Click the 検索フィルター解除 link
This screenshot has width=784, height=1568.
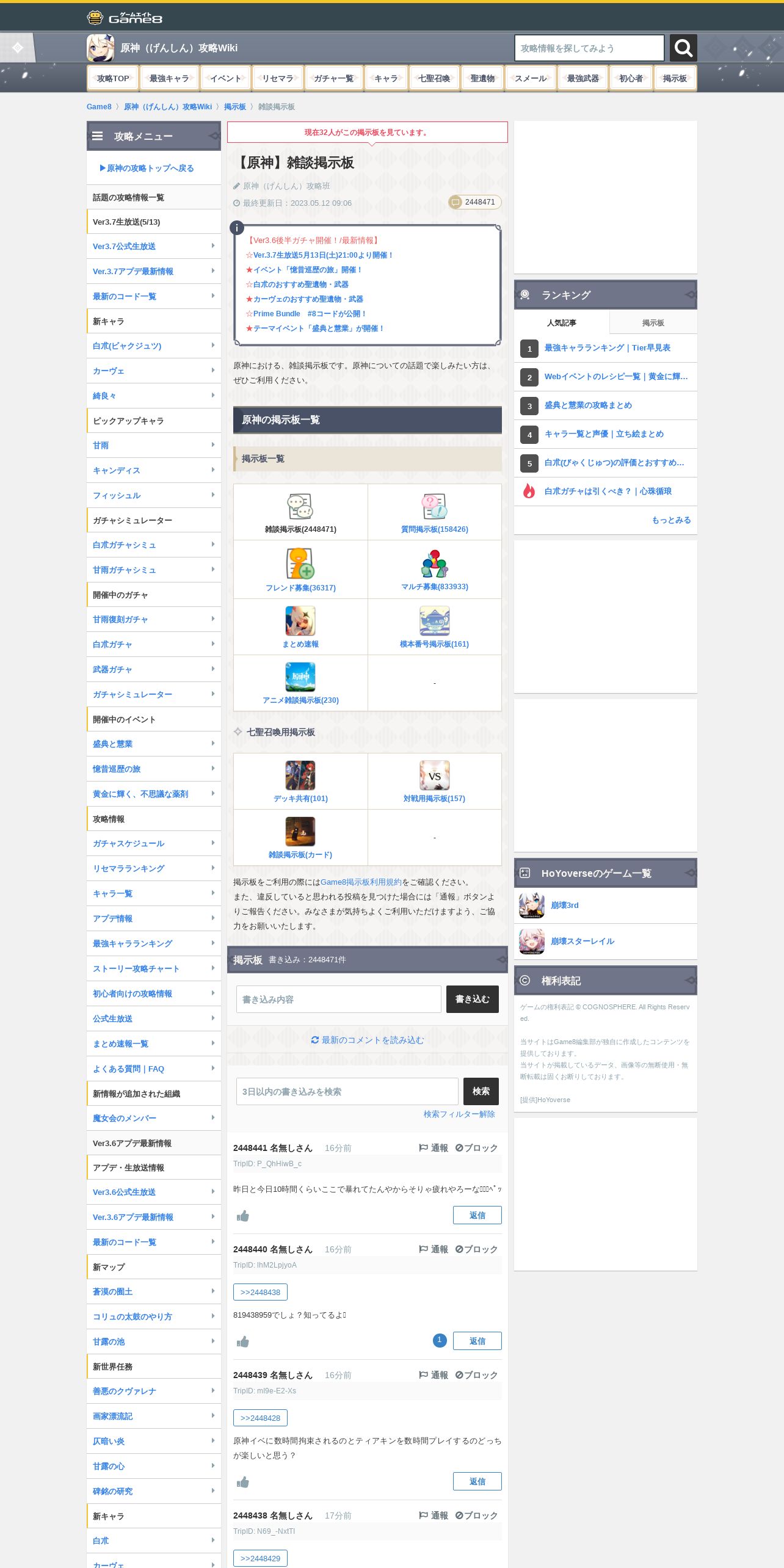coord(459,1114)
